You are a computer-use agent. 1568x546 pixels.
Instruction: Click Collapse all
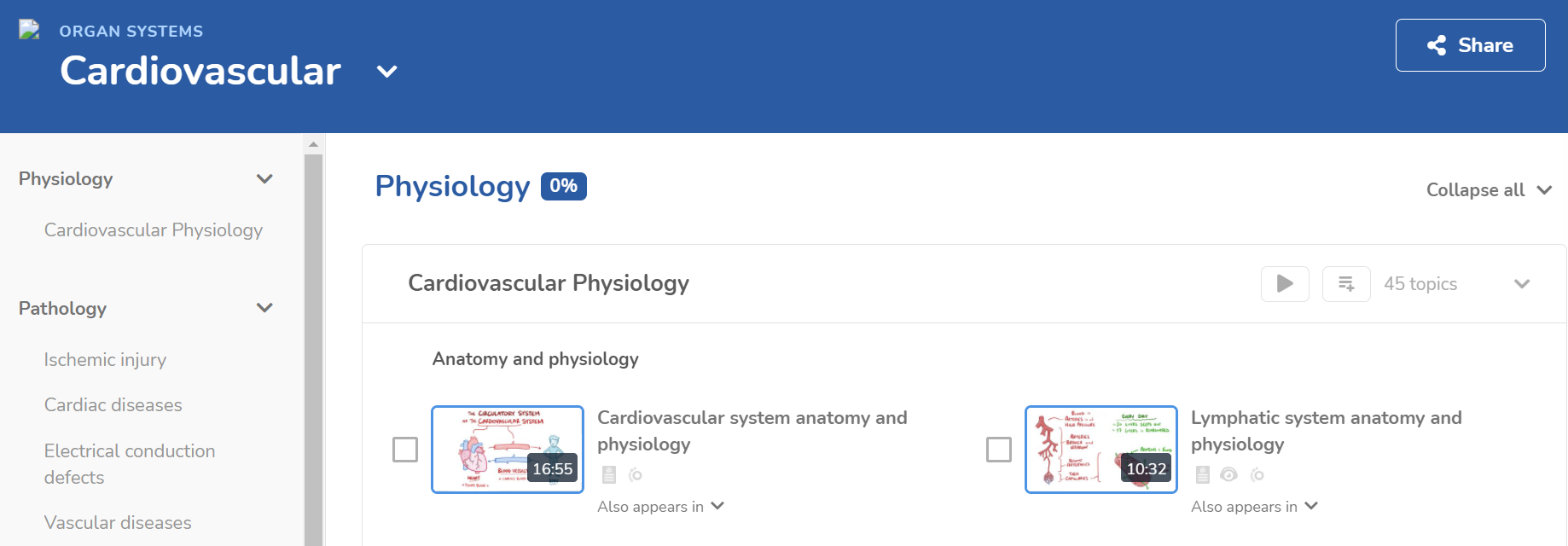click(1488, 190)
